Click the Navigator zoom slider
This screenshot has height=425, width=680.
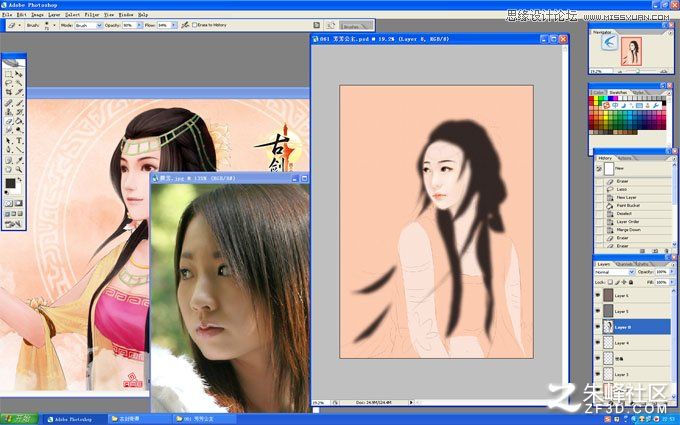pyautogui.click(x=638, y=71)
